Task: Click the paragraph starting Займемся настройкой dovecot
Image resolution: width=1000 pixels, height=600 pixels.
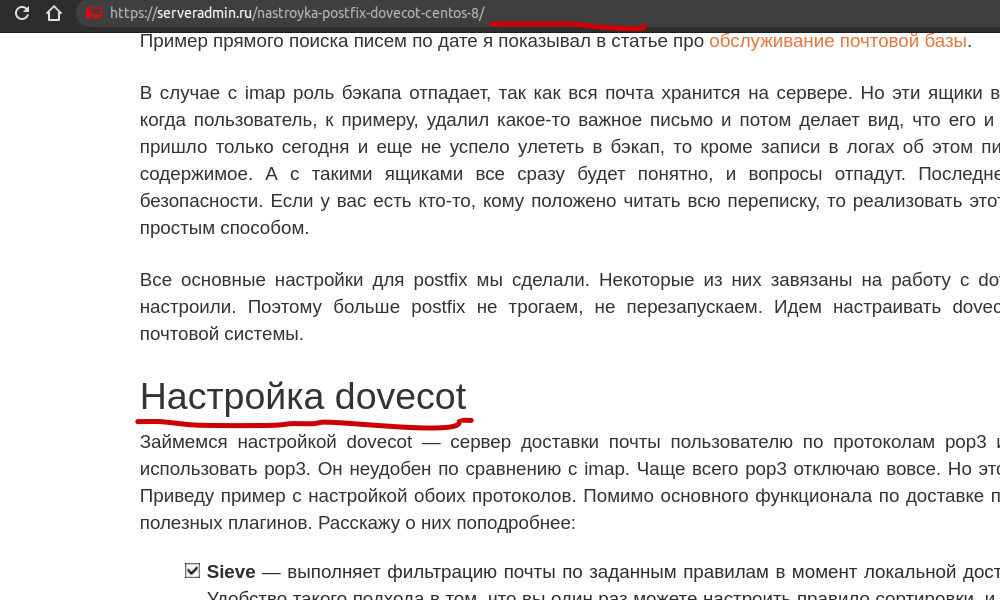Action: (x=570, y=482)
